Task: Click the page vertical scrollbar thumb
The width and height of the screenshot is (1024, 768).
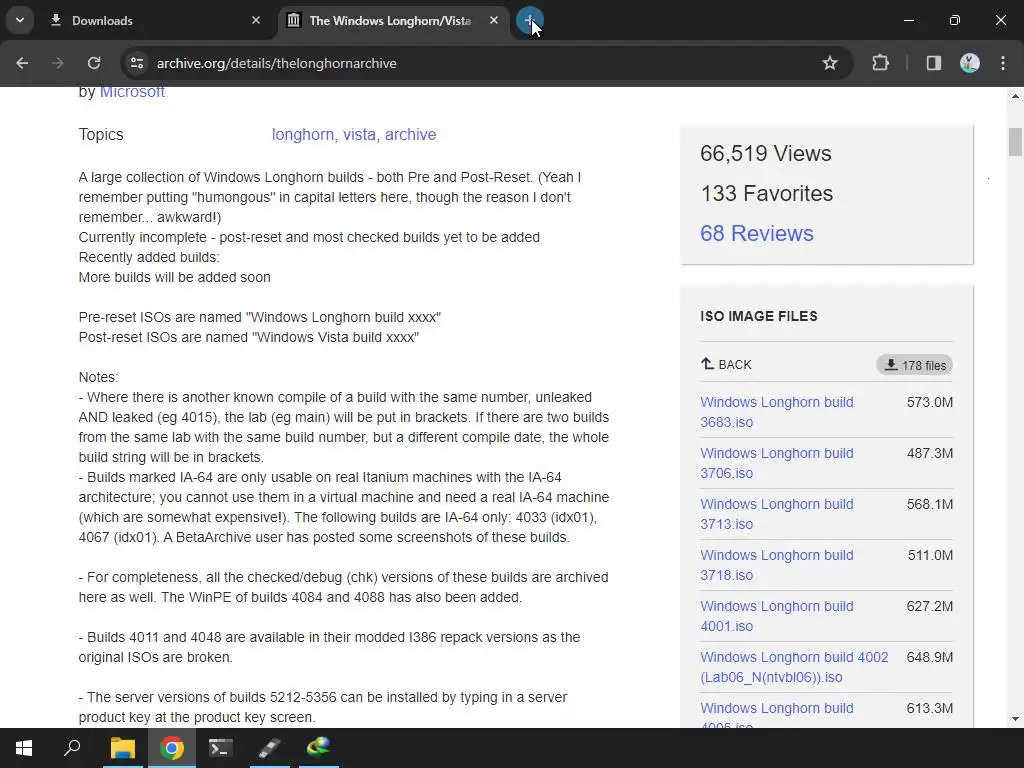Action: pos(1015,142)
